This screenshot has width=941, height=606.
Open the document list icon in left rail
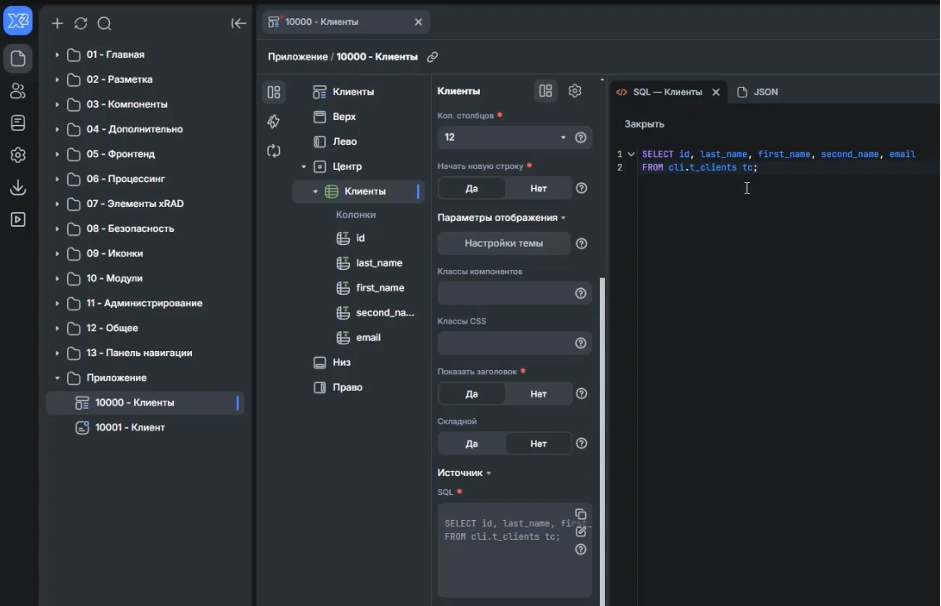point(18,123)
